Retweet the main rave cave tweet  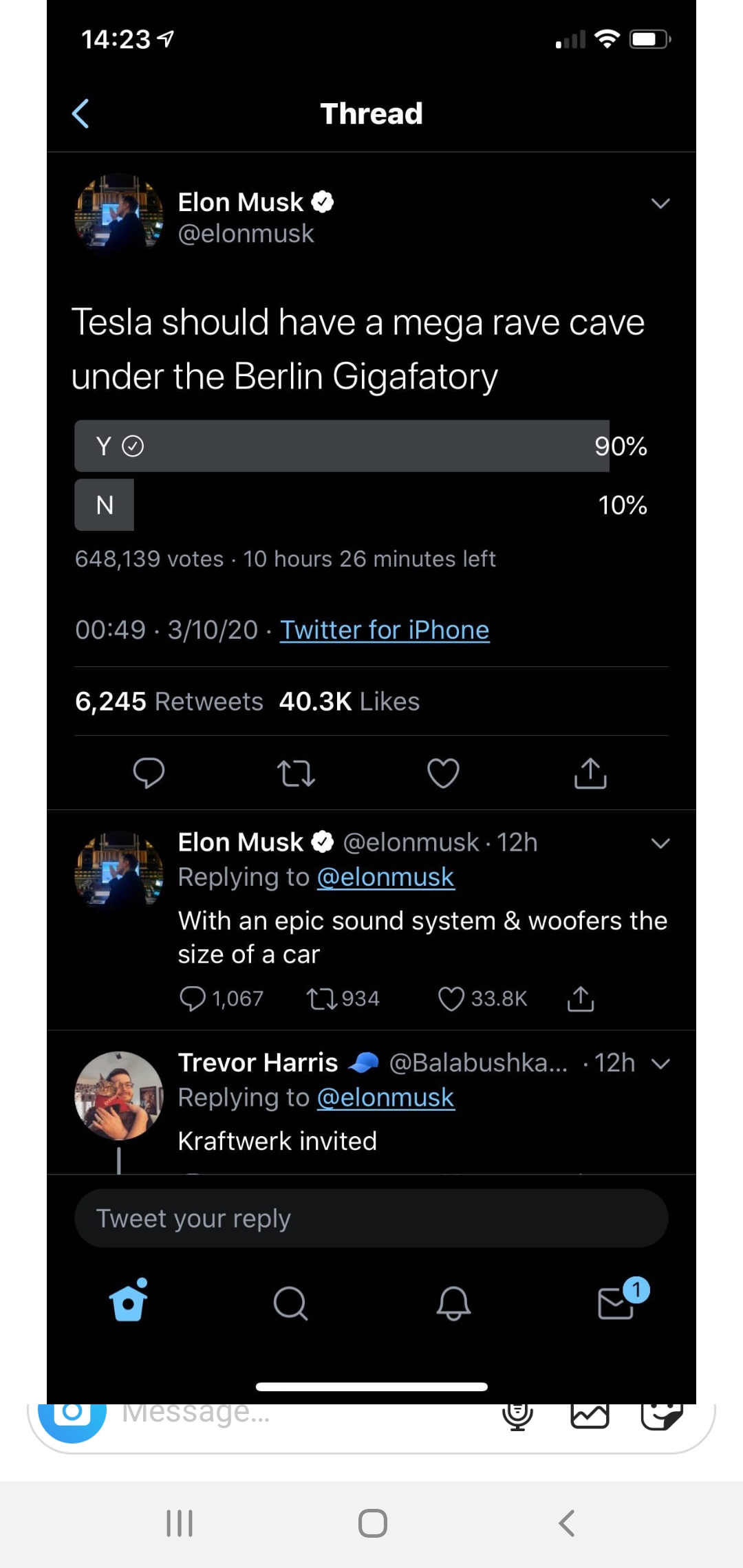pyautogui.click(x=296, y=773)
